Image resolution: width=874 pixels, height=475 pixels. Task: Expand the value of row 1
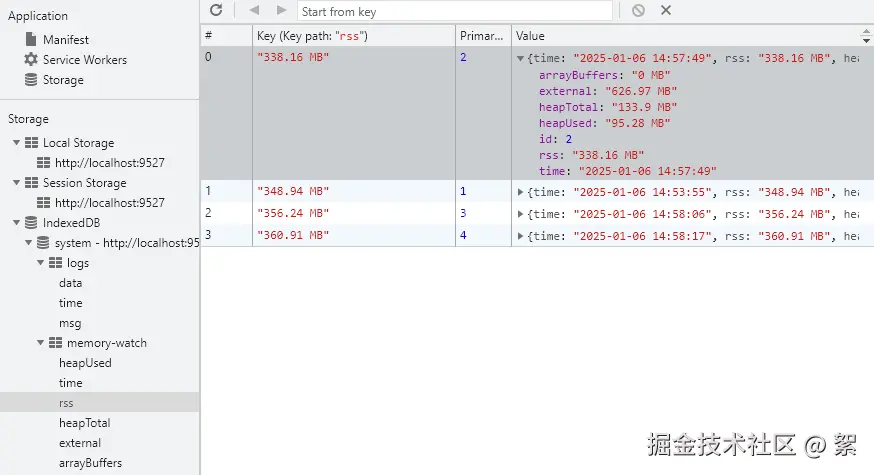[x=520, y=192]
